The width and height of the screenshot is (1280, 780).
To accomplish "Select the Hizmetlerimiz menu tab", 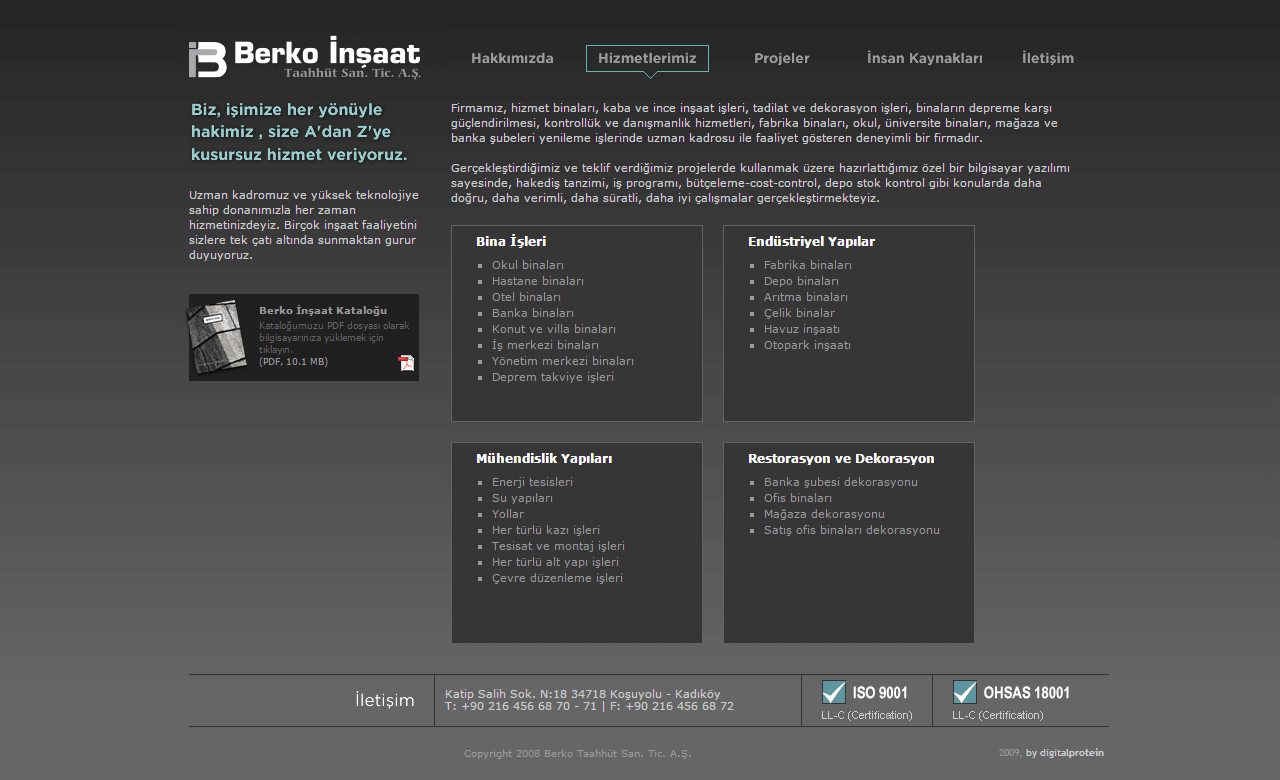I will click(647, 58).
